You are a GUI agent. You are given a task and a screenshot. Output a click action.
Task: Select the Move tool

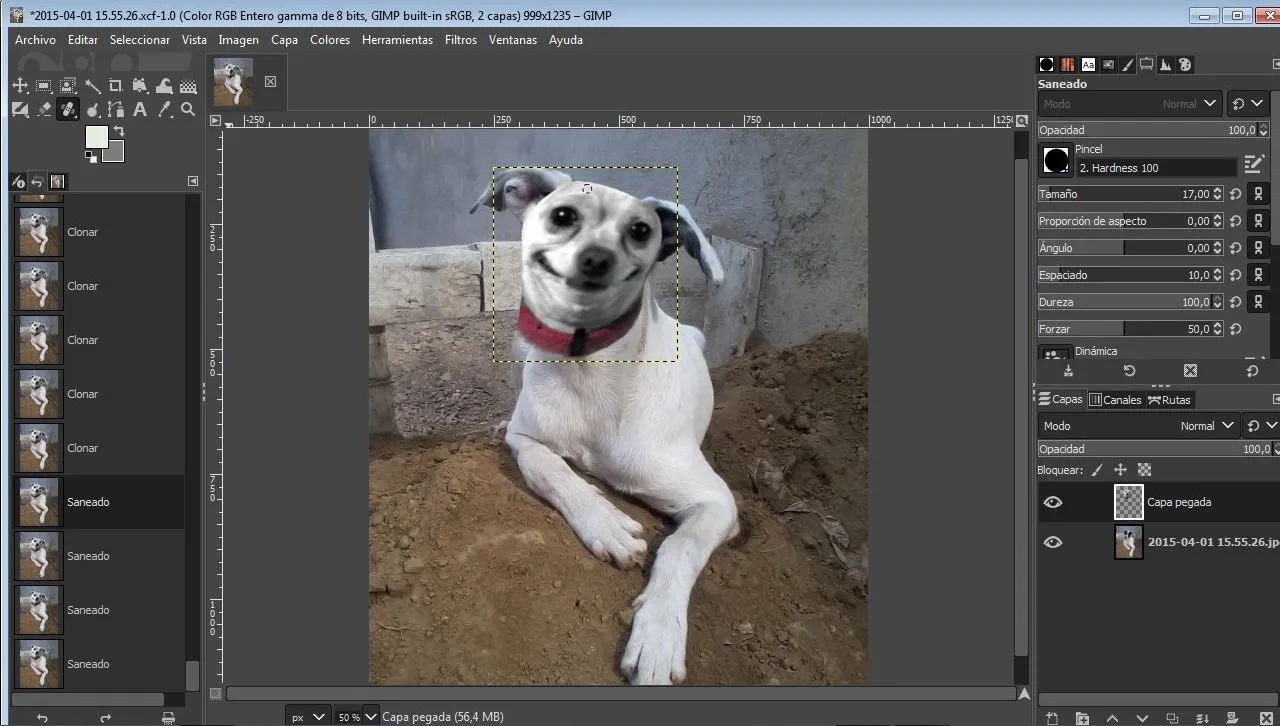20,86
